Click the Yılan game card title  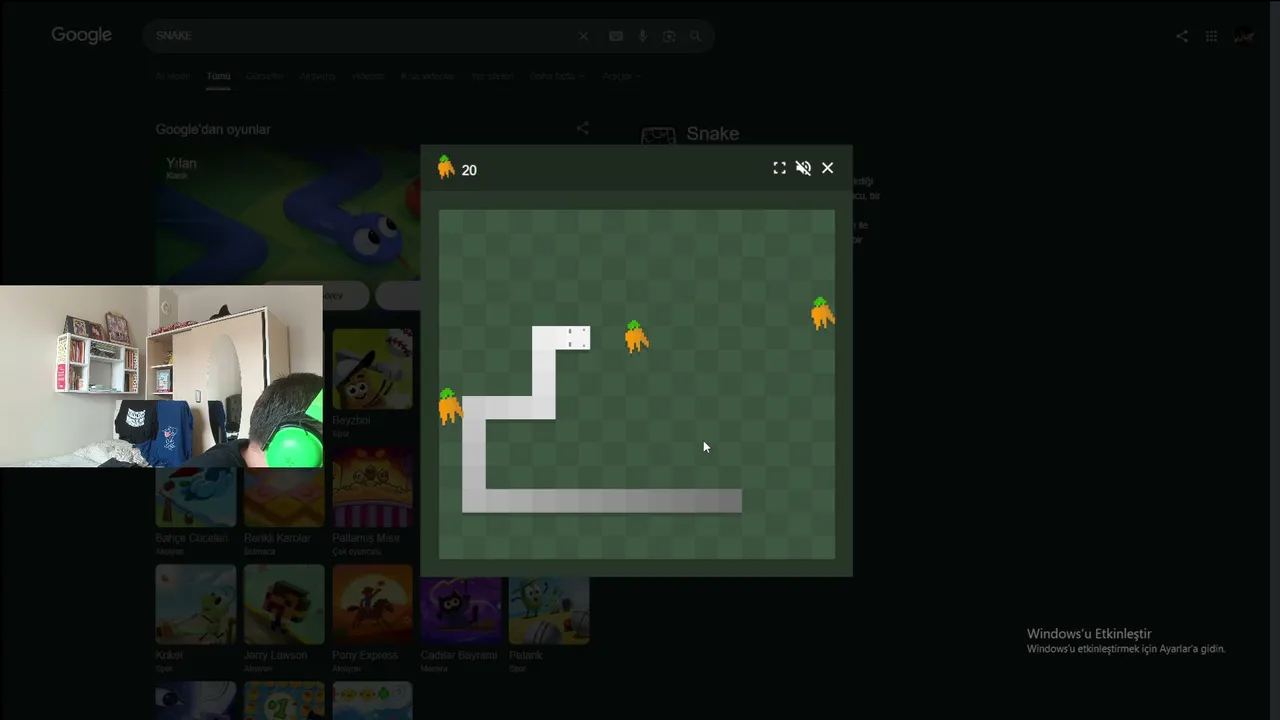click(x=181, y=163)
